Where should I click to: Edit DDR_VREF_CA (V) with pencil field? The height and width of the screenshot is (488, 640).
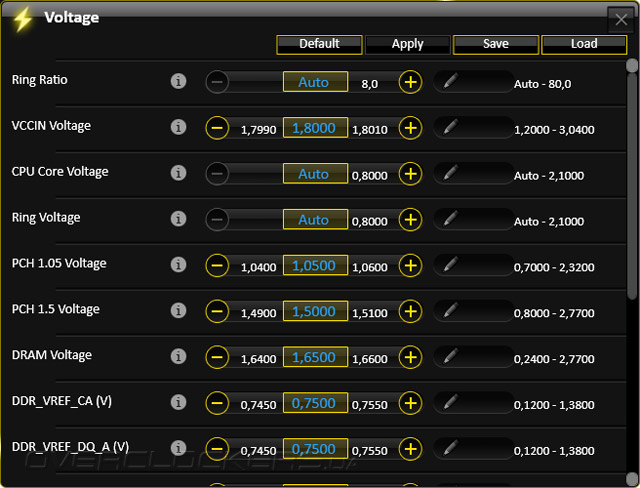tap(473, 403)
